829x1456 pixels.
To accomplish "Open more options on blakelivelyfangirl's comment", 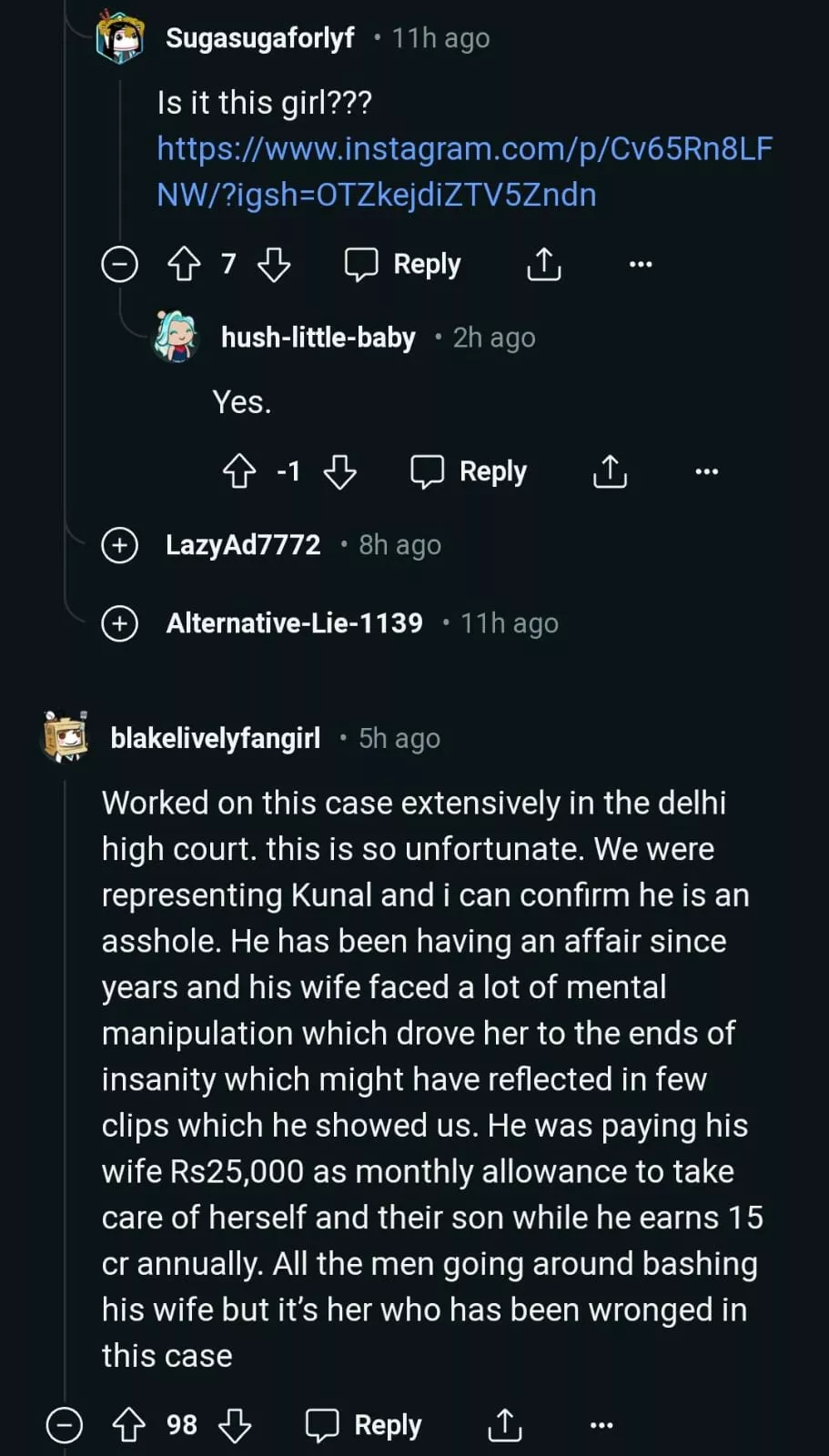I will 602,1425.
